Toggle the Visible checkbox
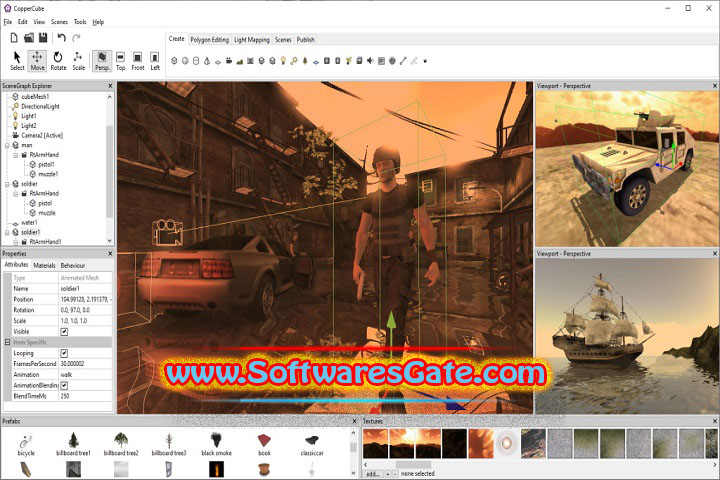The height and width of the screenshot is (480, 720). tap(64, 332)
